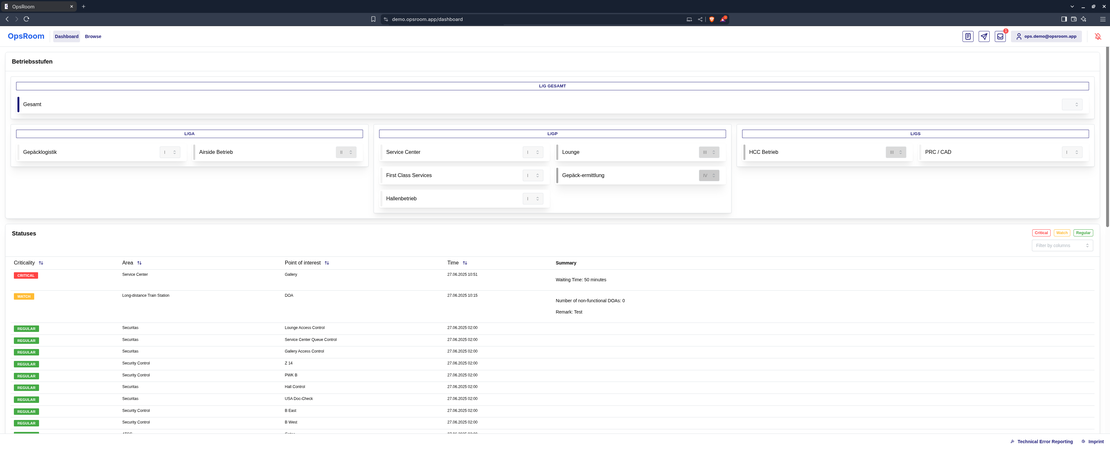Open the ops.demo@opsroom.app account button

coord(1046,36)
